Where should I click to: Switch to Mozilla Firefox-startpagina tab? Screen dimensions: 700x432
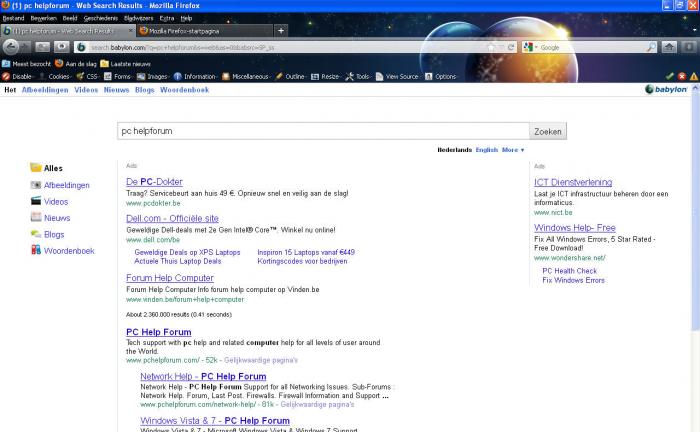point(204,31)
